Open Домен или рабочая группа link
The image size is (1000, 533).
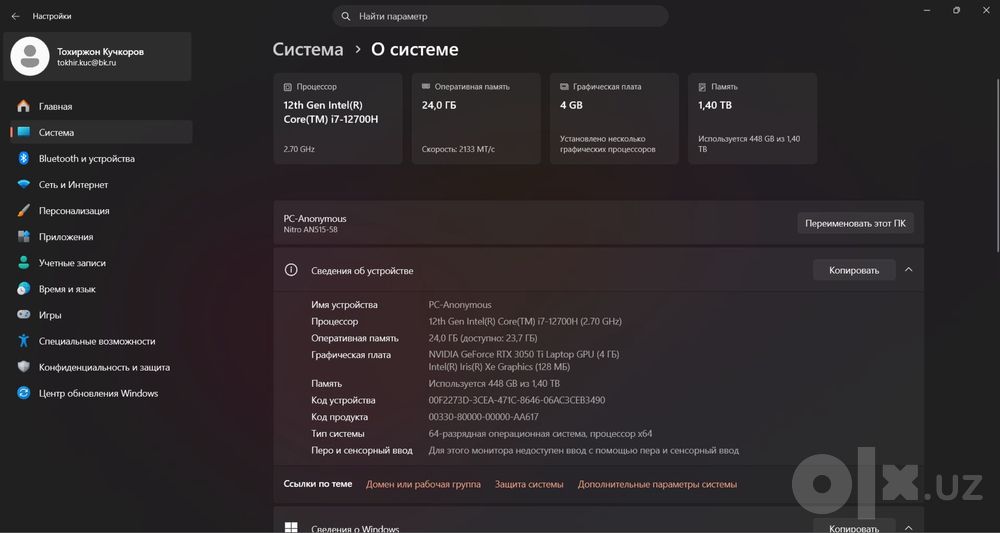pos(423,485)
